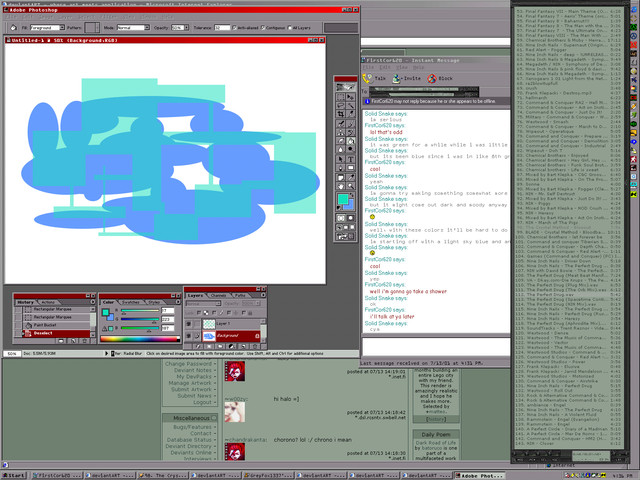Select the Airbrush tool

point(340,123)
